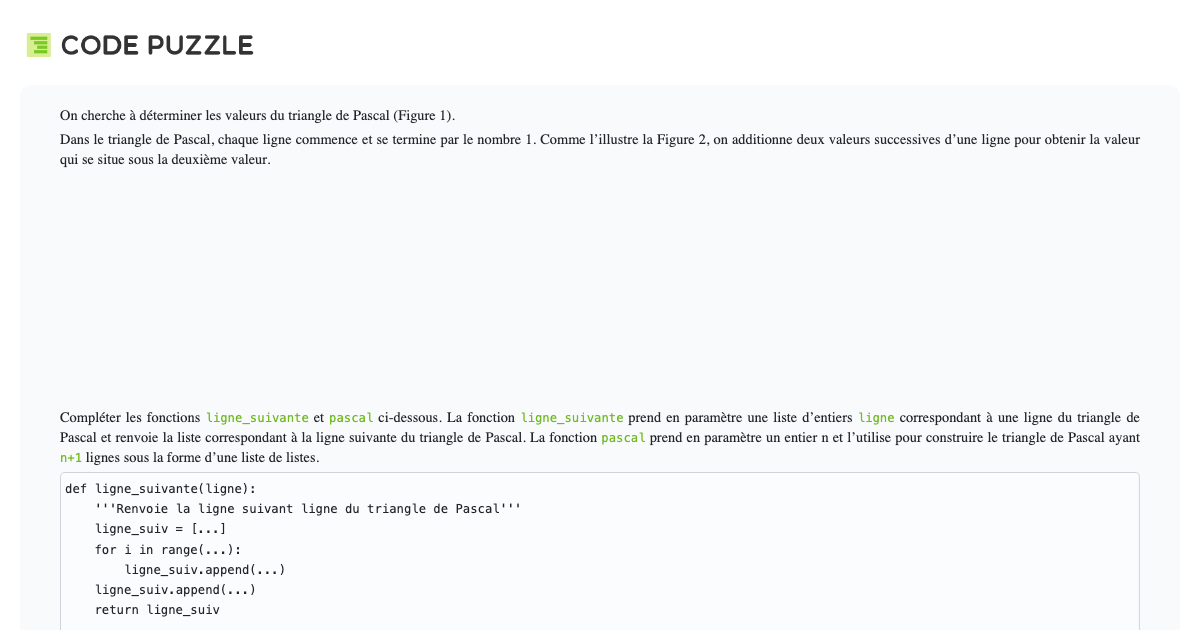Click the "Figure 2" reference in the paragraph
This screenshot has width=1200, height=630.
click(x=681, y=139)
